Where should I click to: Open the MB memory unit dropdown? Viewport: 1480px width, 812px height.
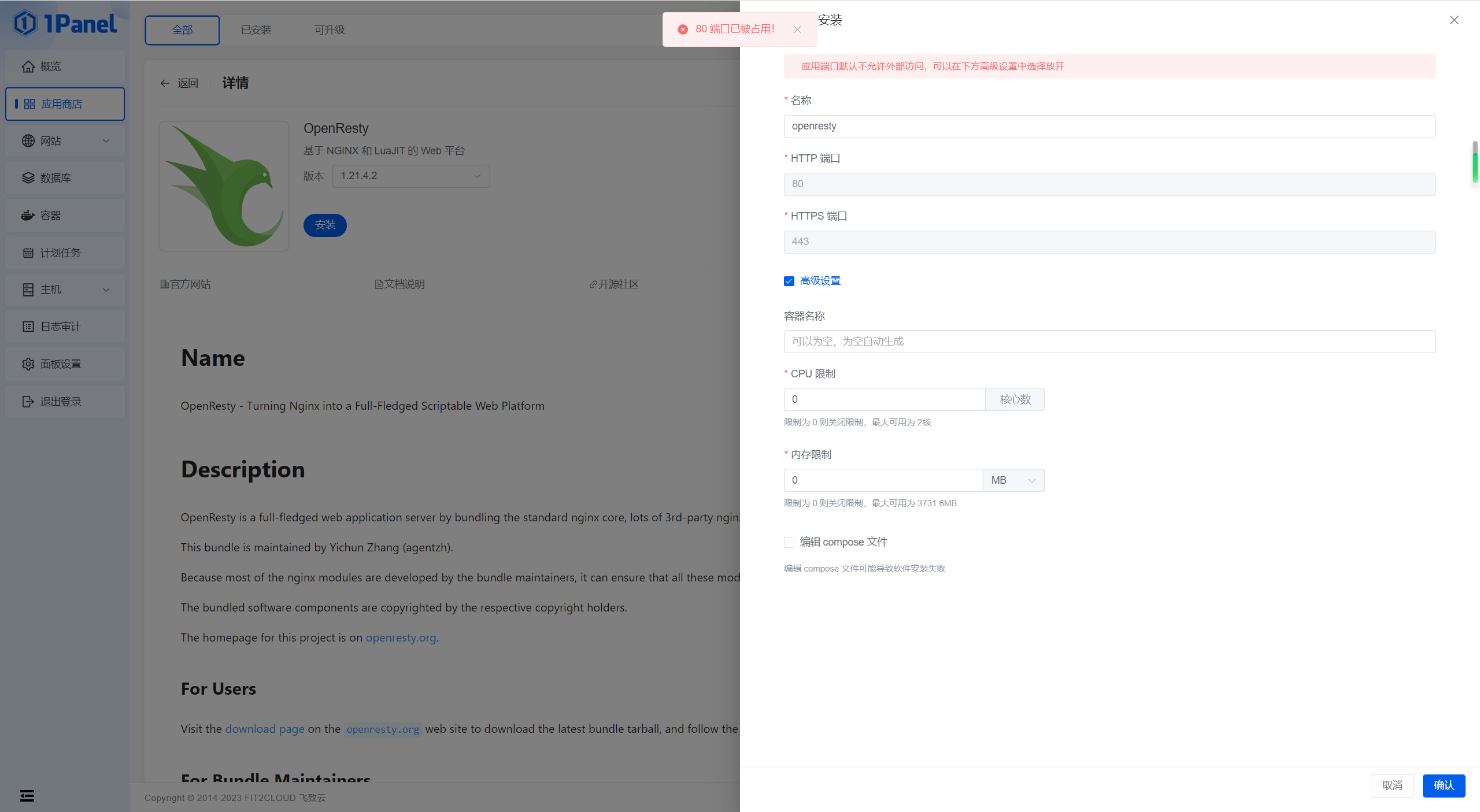[1012, 480]
